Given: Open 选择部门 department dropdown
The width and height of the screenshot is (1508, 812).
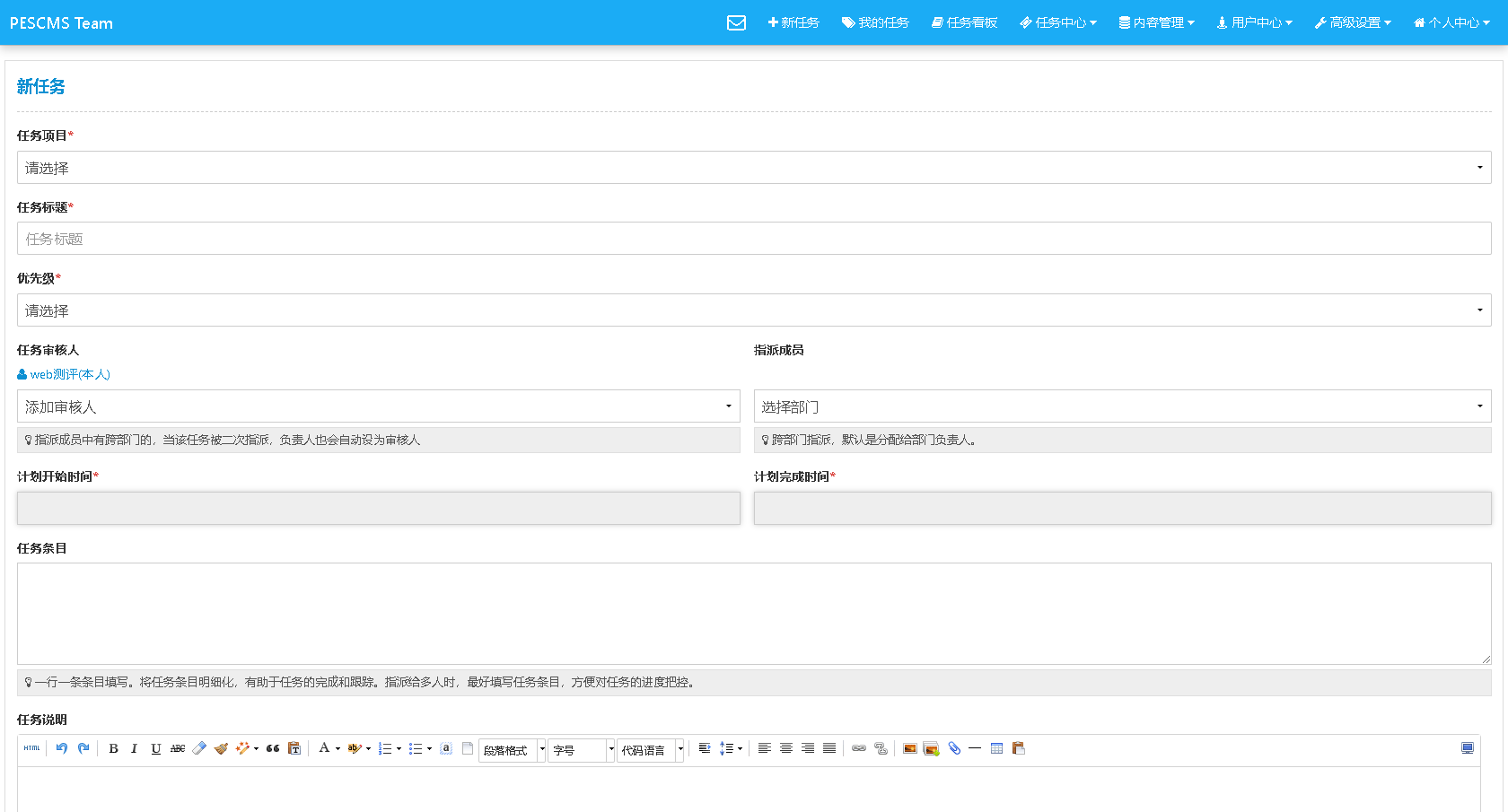Looking at the screenshot, I should (x=1123, y=406).
